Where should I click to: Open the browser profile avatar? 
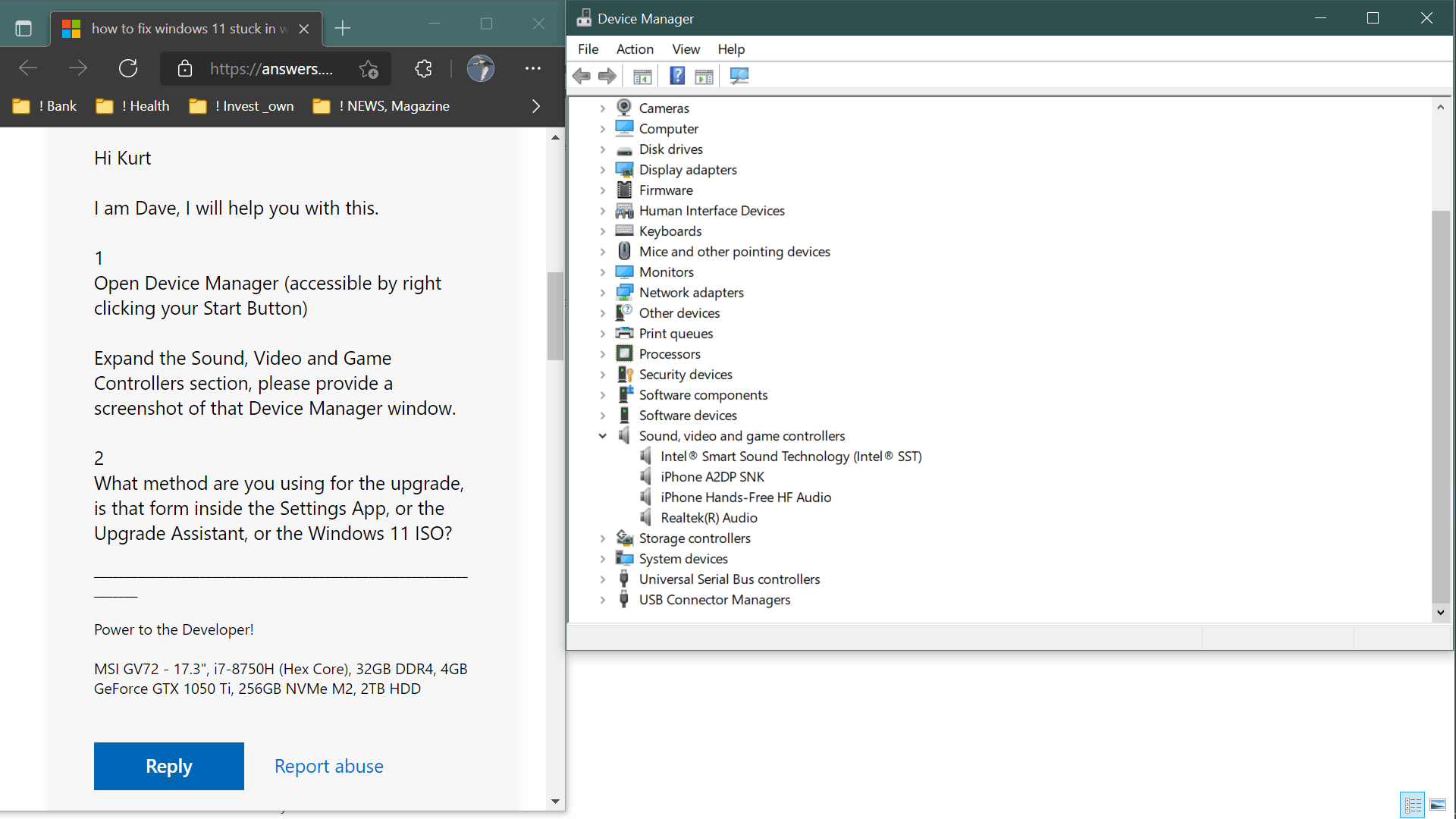[x=481, y=68]
